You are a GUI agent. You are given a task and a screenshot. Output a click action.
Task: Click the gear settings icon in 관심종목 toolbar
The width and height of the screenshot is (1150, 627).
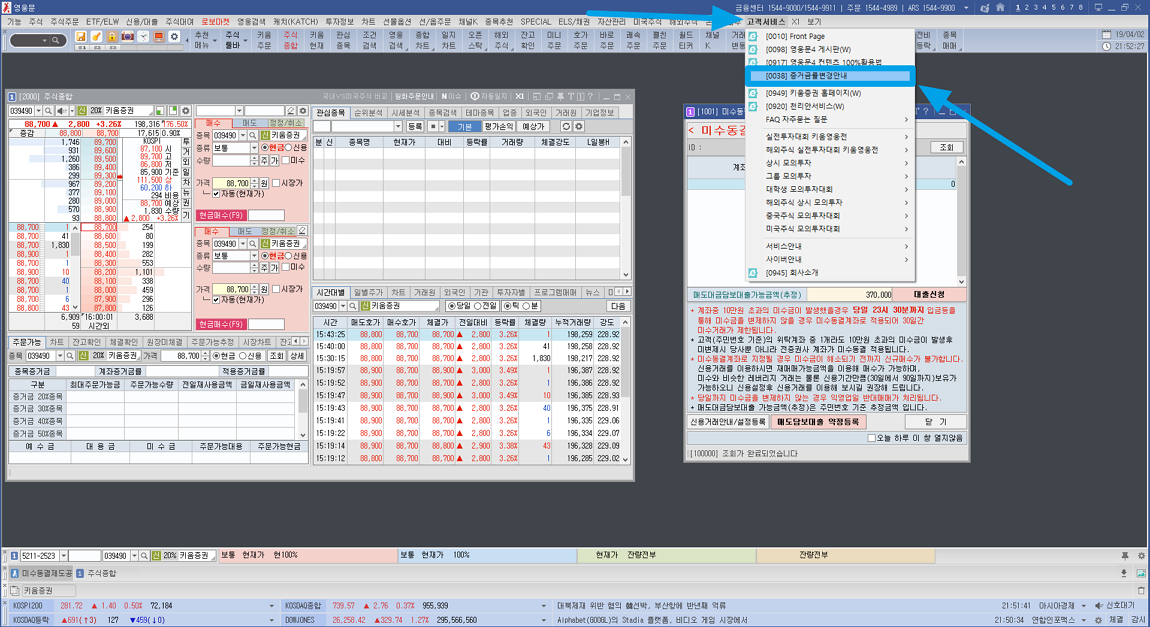click(x=579, y=127)
